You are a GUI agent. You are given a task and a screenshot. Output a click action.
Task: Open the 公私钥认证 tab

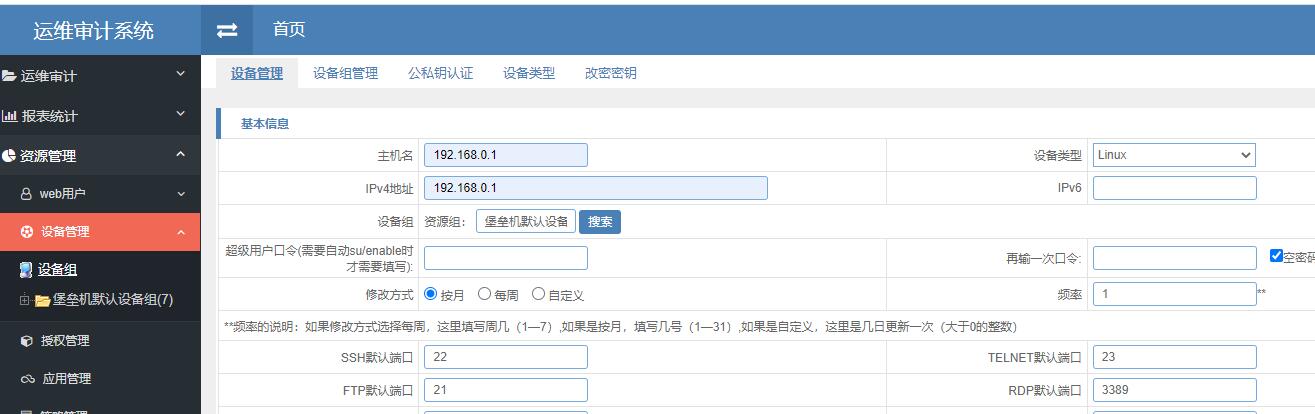tap(440, 73)
